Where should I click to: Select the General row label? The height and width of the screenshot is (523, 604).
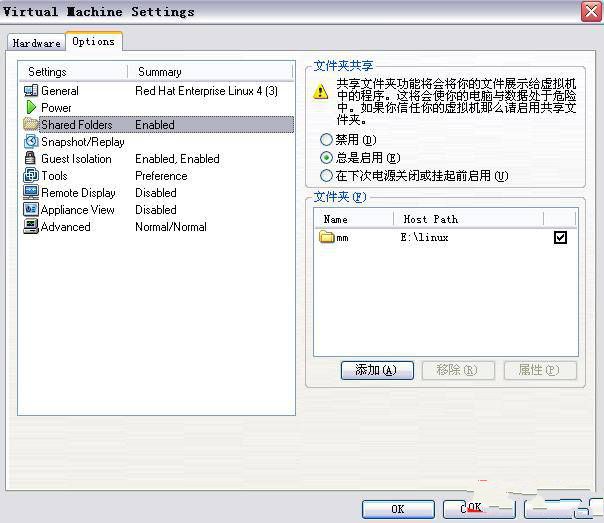click(60, 91)
